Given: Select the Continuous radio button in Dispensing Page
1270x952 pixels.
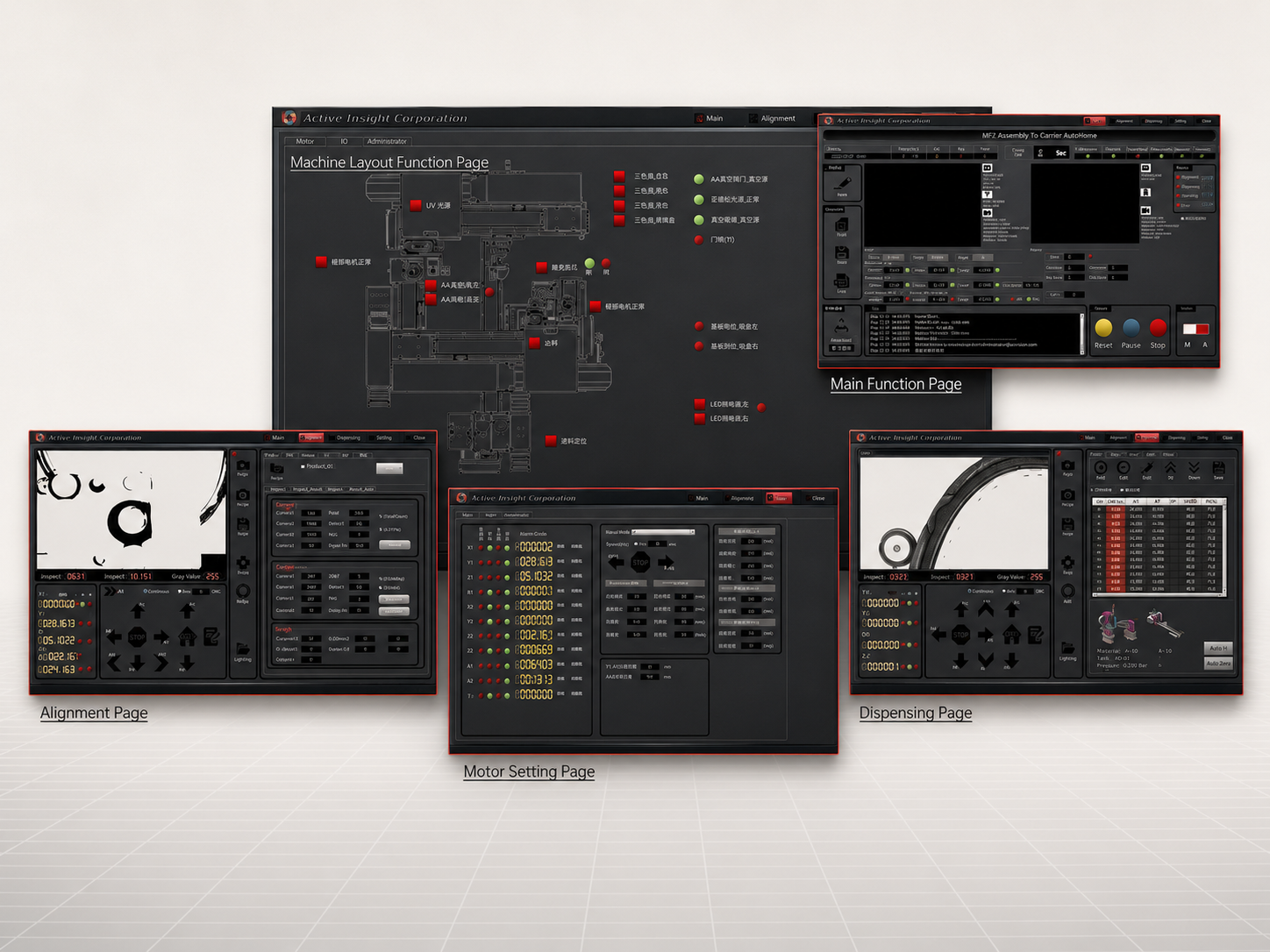Looking at the screenshot, I should coord(968,591).
